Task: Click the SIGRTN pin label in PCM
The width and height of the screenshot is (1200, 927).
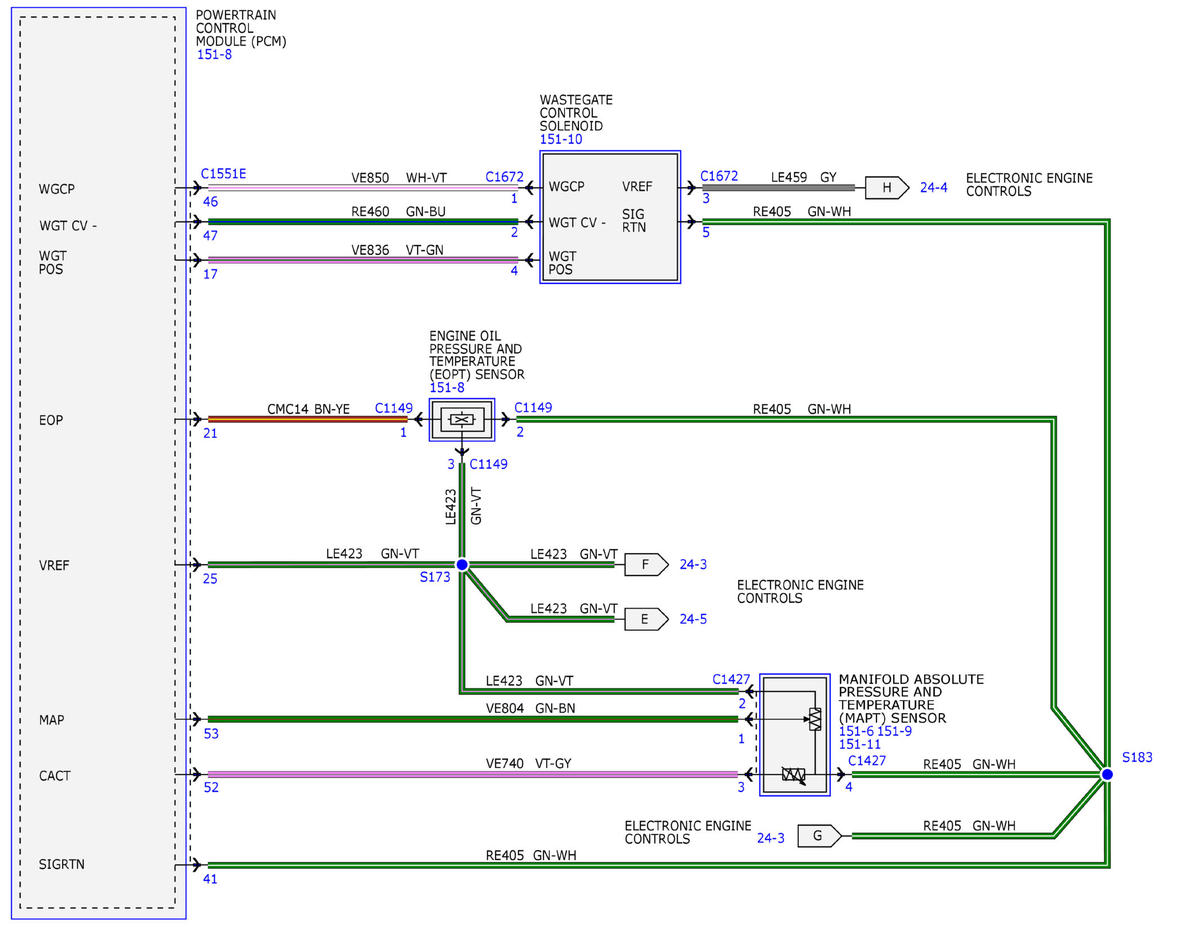Action: click(61, 864)
